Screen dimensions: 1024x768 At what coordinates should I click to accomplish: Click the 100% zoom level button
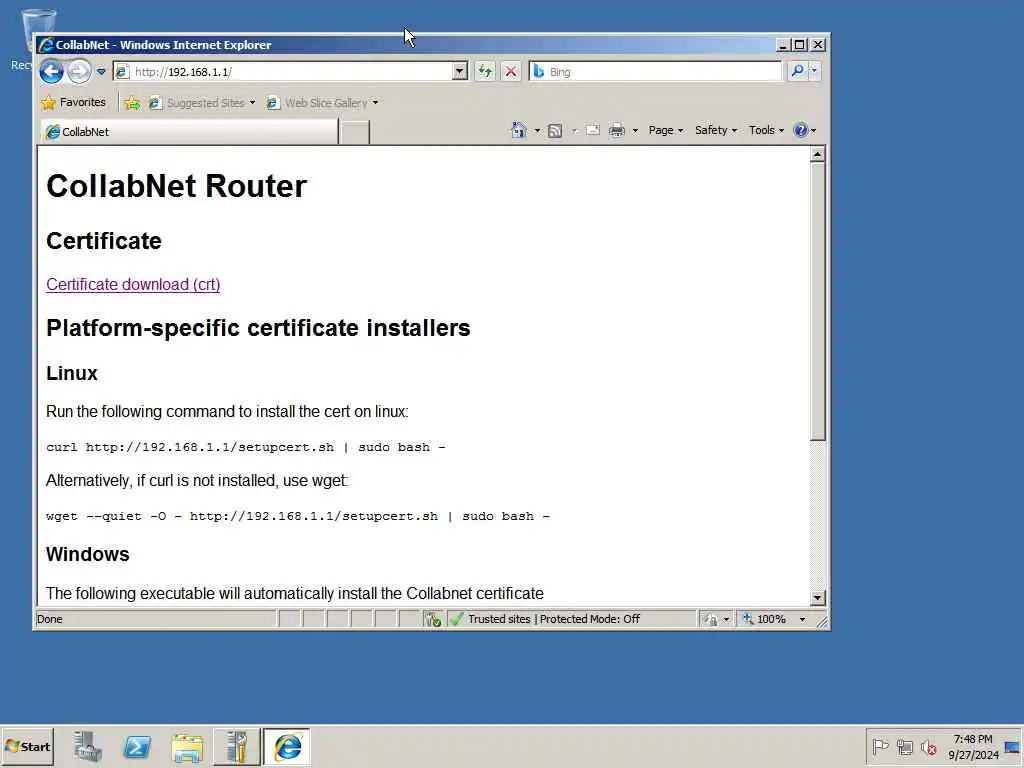[765, 619]
